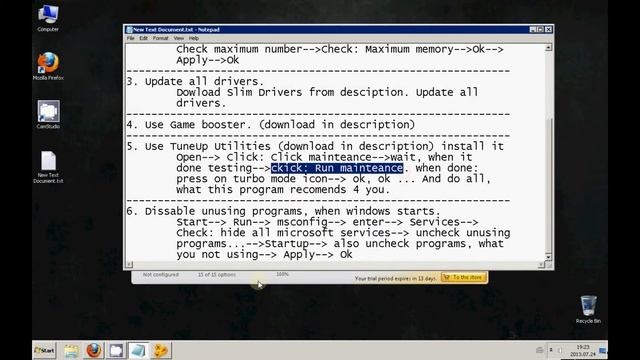The image size is (640, 360).
Task: Open the TuneUp Utilities taskbar icon
Action: [x=160, y=351]
